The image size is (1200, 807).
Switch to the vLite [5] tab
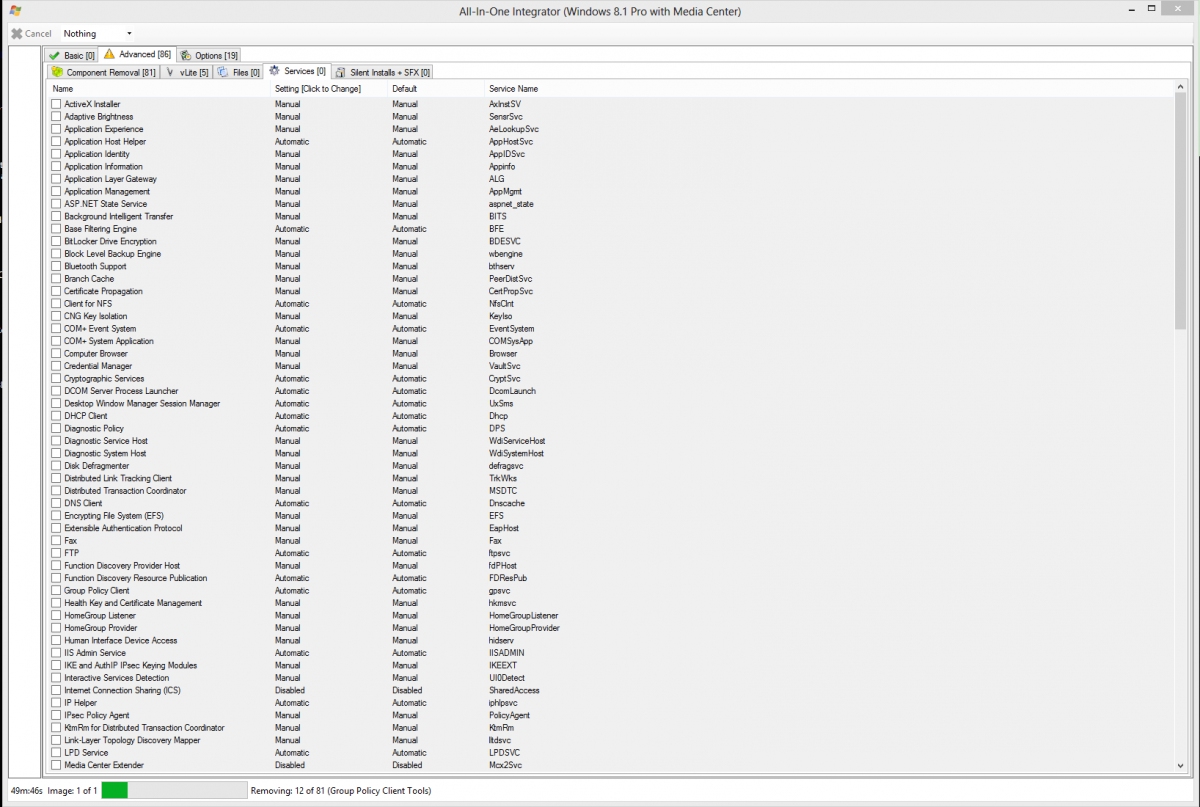[187, 72]
